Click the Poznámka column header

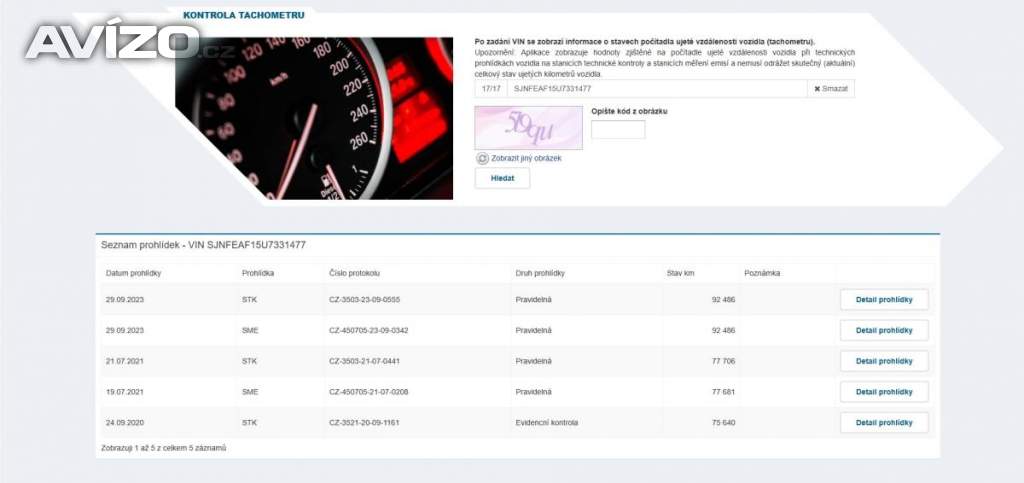click(x=761, y=273)
